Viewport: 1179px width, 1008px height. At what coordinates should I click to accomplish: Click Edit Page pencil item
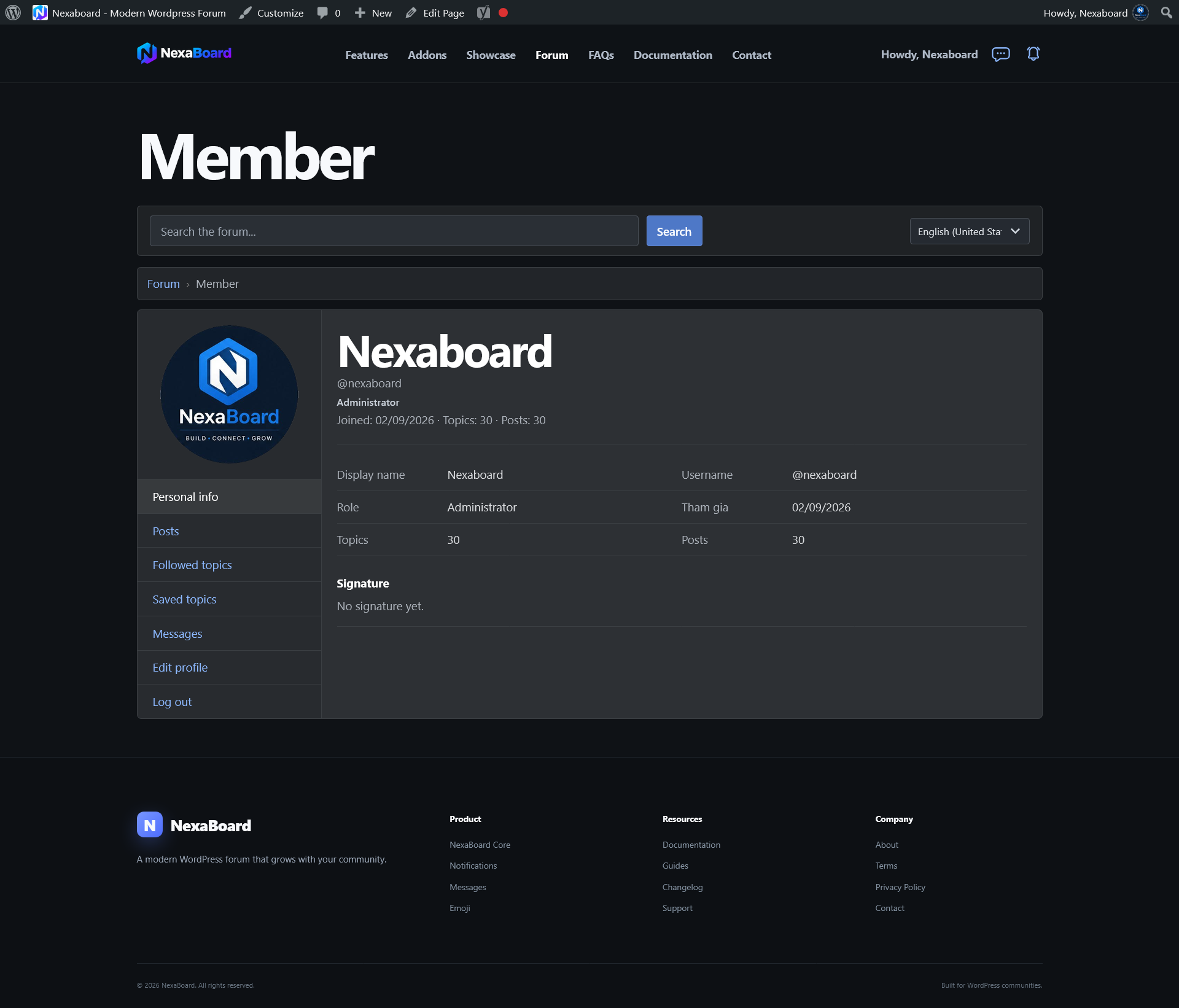coord(435,12)
